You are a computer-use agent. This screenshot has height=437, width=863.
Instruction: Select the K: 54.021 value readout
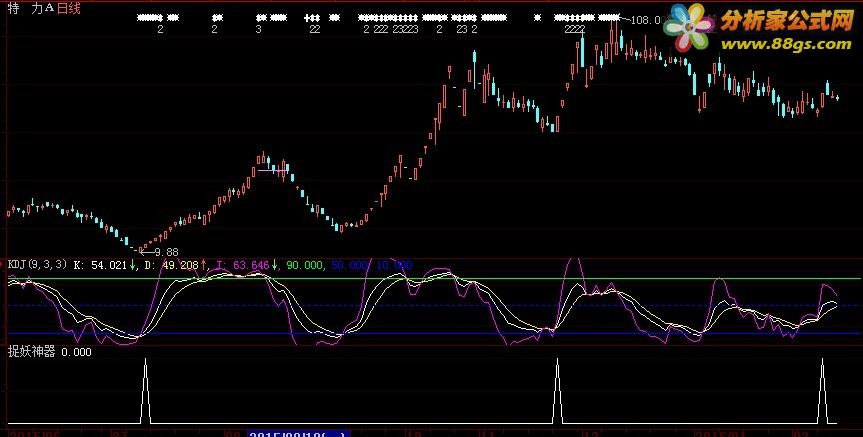(x=100, y=265)
